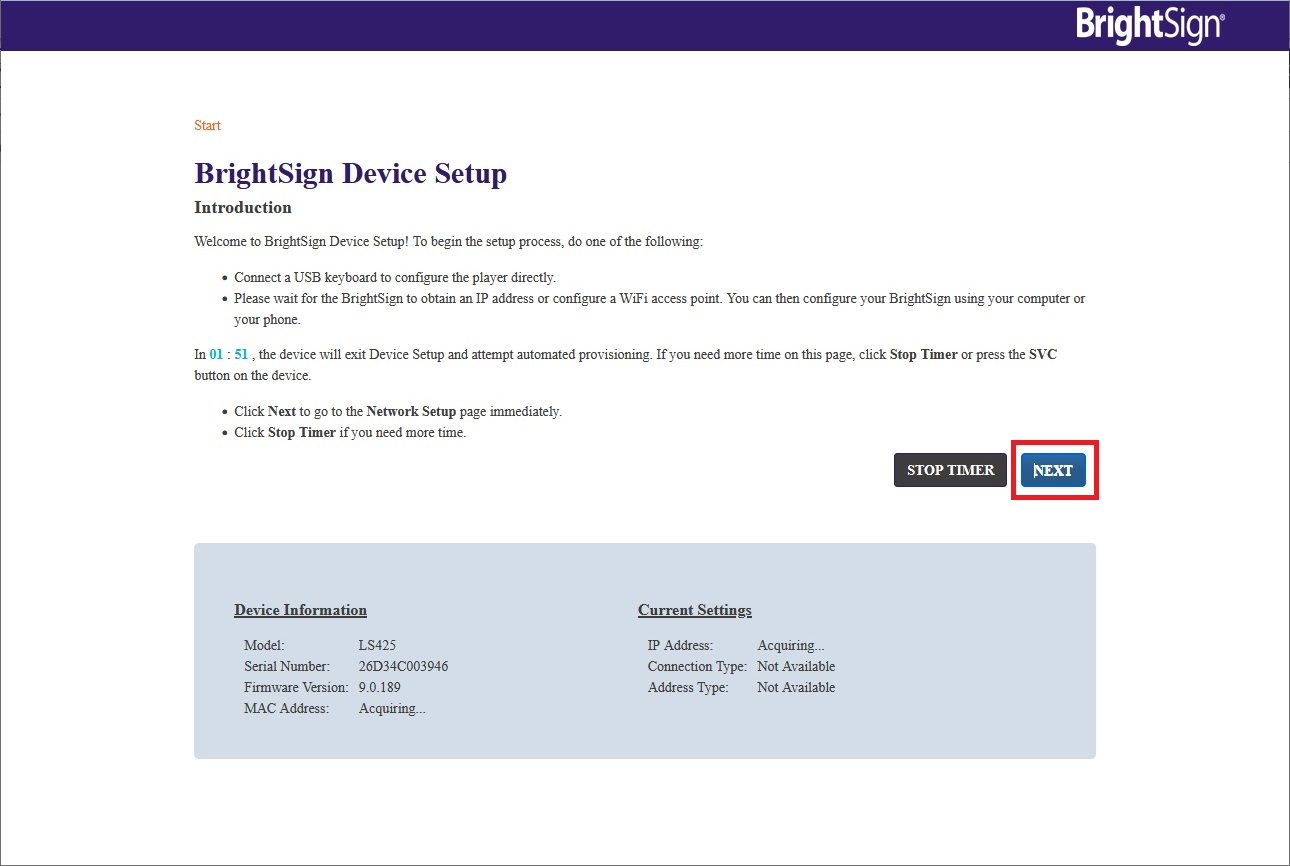Click the Current Settings heading
This screenshot has height=866, width=1290.
click(695, 610)
